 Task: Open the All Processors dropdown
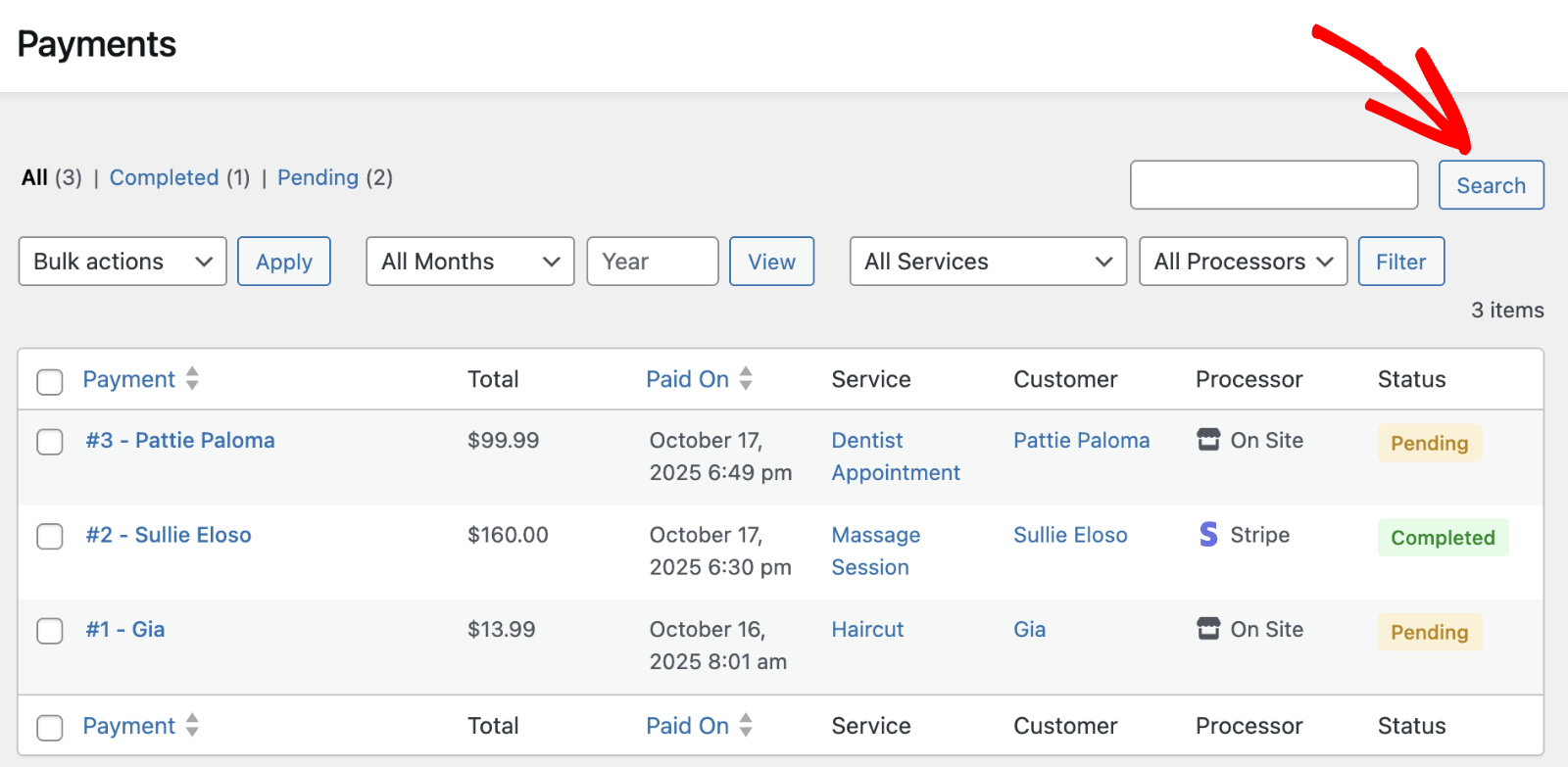click(1243, 262)
